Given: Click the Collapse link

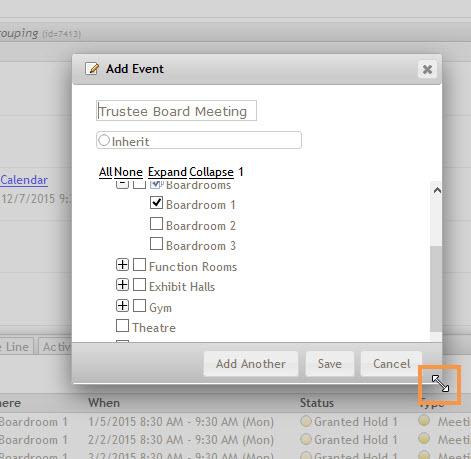Looking at the screenshot, I should point(211,172).
